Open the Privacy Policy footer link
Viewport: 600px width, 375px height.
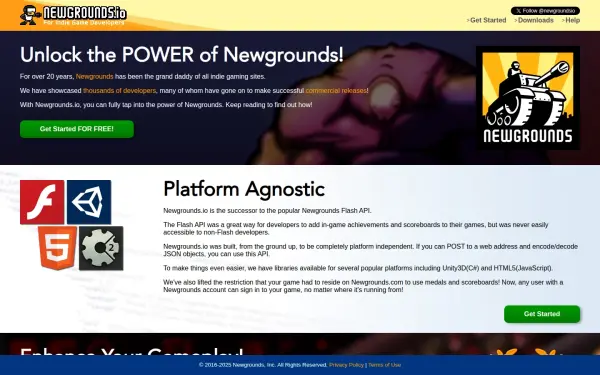(346, 365)
